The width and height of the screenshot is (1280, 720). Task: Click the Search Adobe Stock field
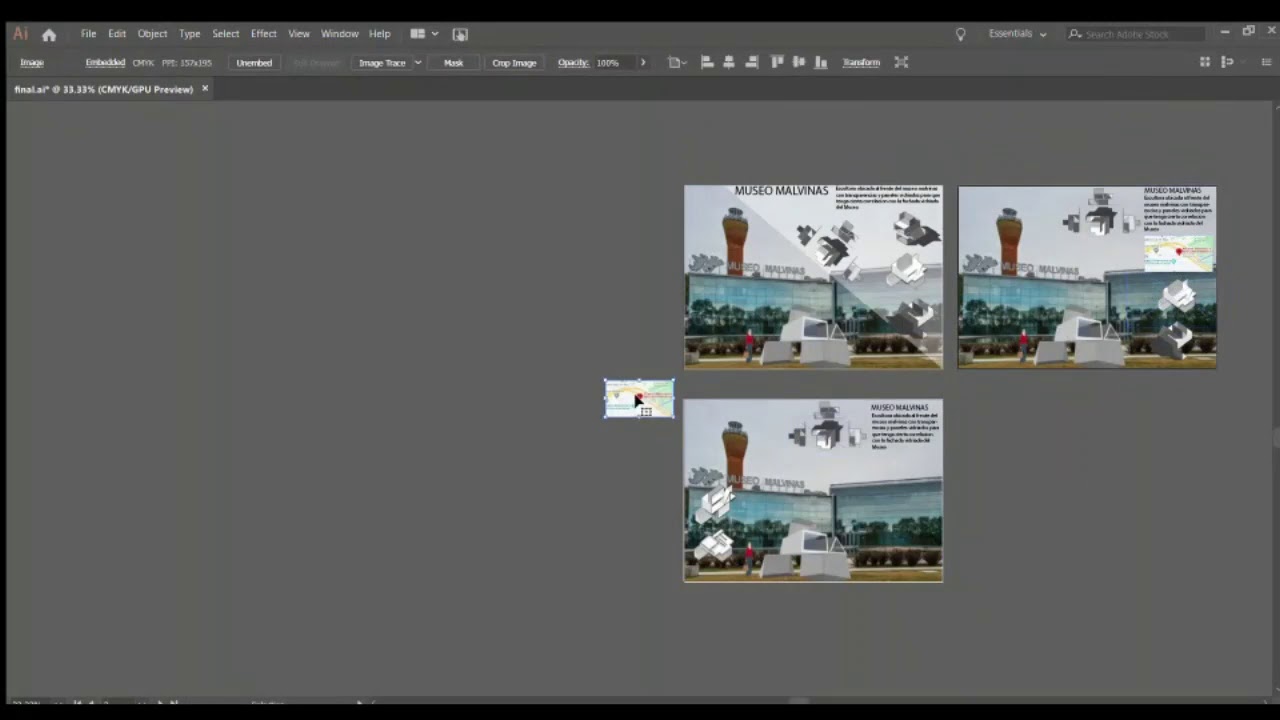click(1135, 34)
